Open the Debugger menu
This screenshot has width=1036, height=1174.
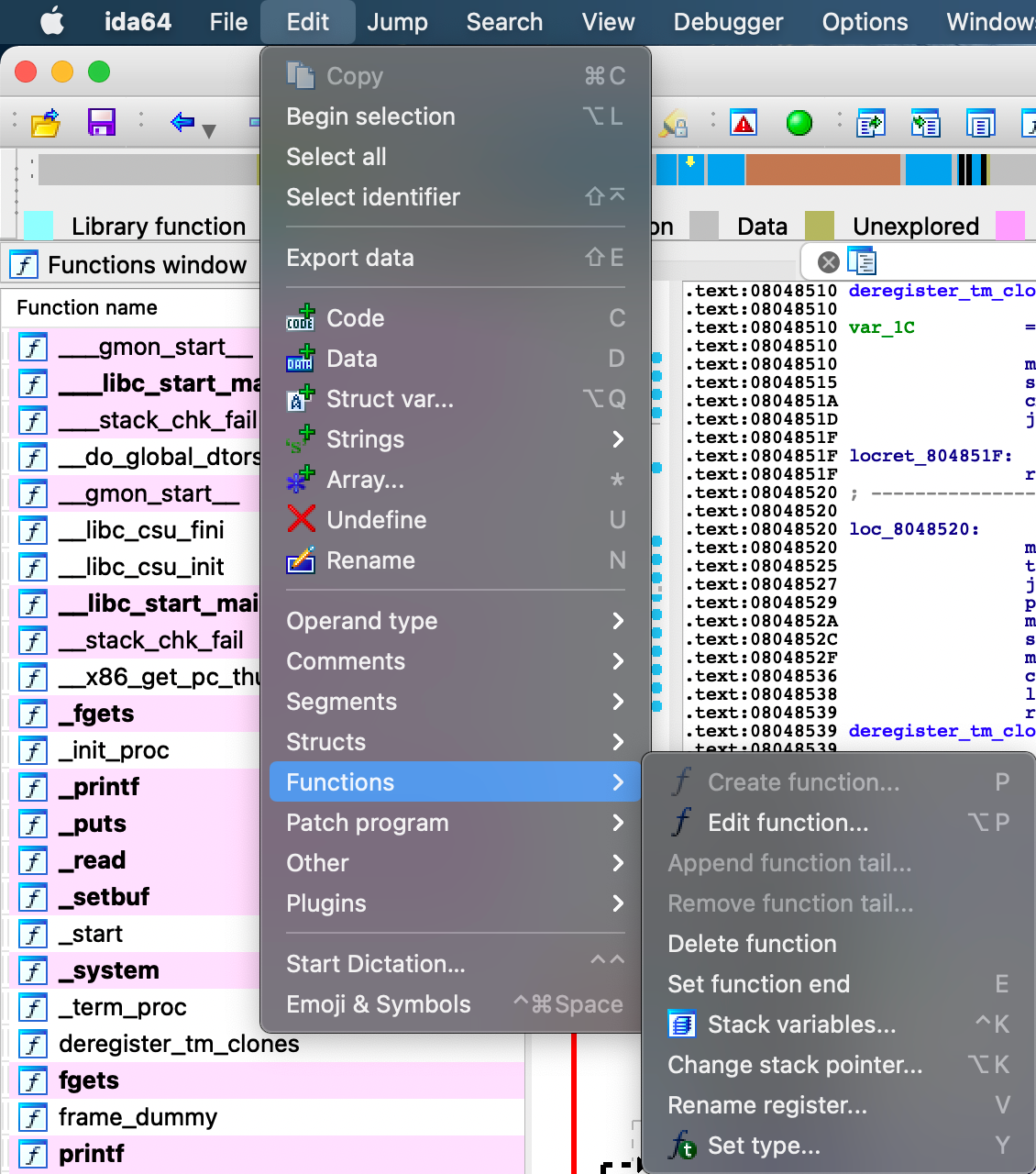tap(728, 22)
